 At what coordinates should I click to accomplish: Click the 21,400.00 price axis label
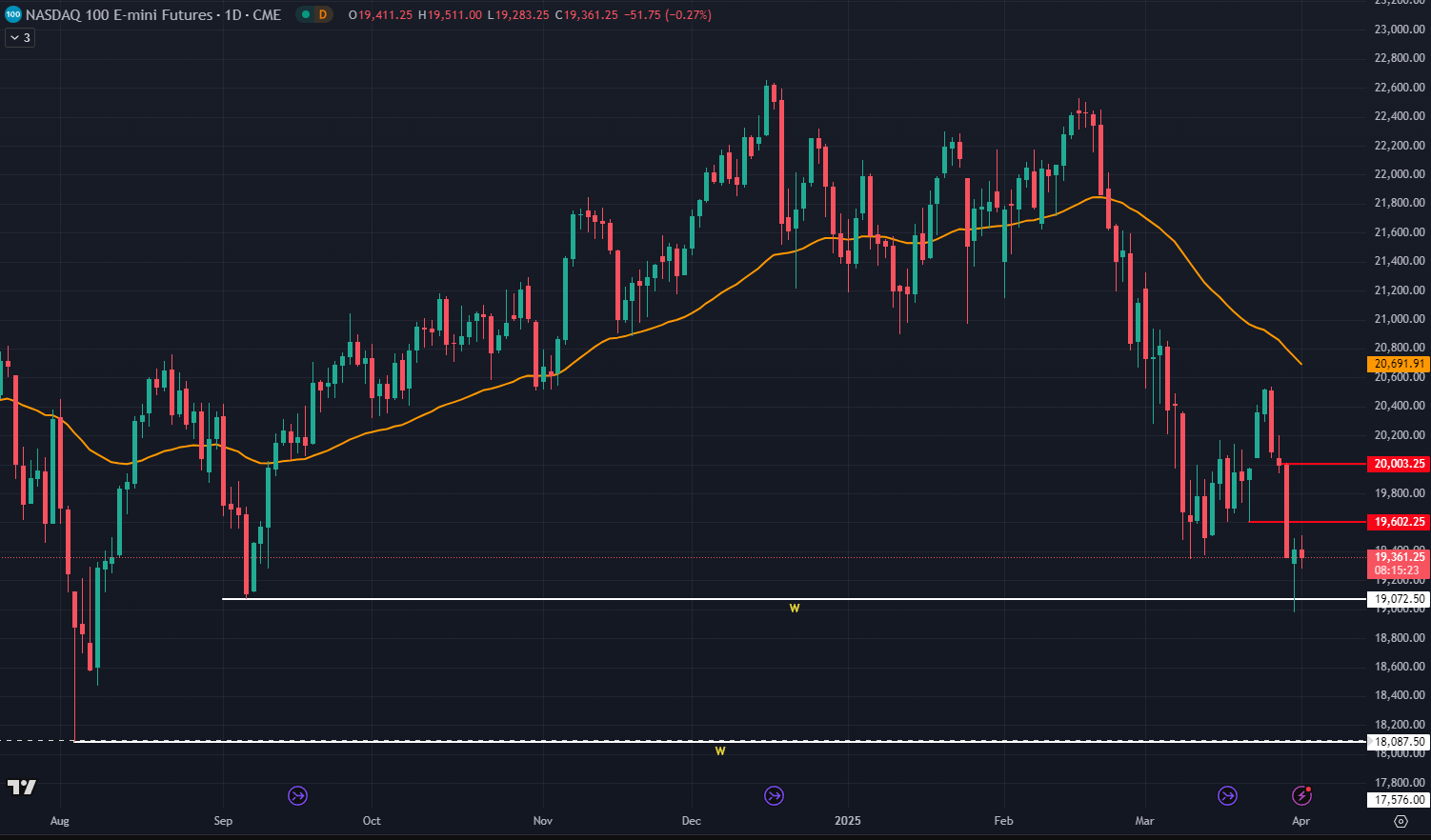point(1400,261)
